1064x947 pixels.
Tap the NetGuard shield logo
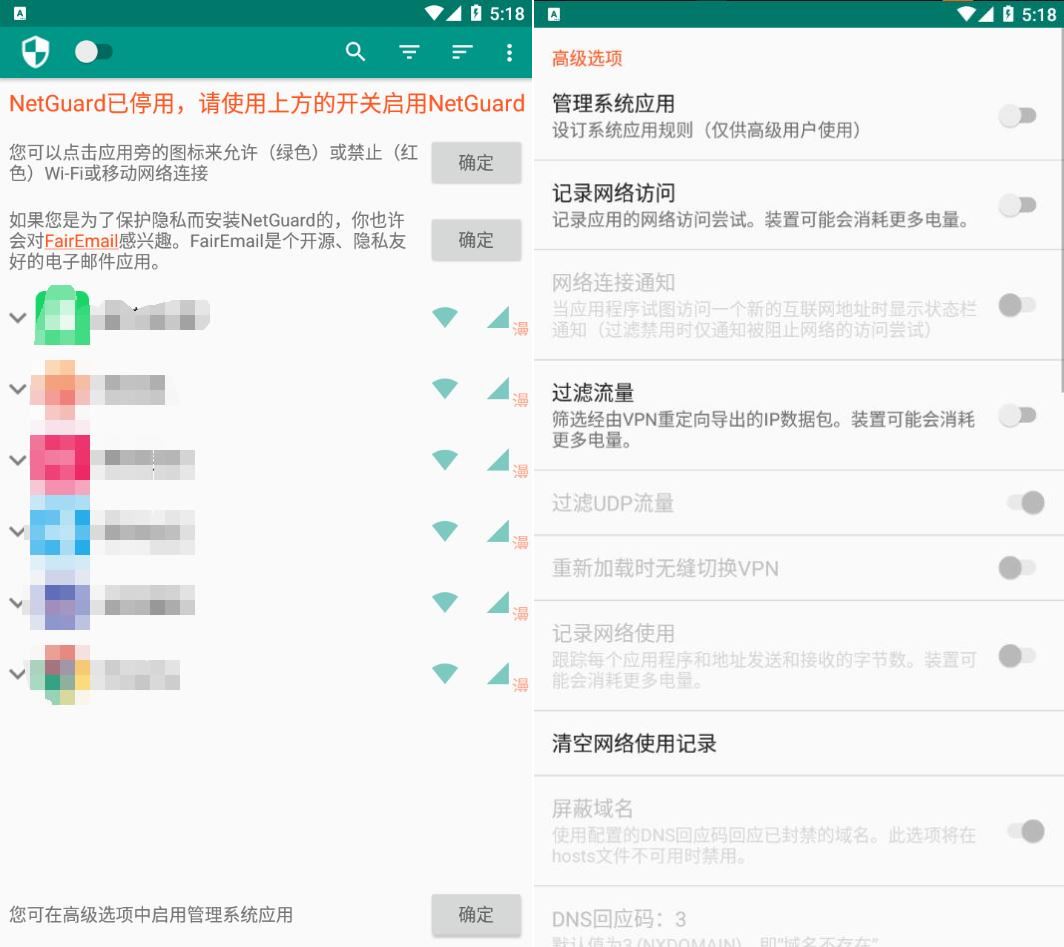click(x=35, y=52)
